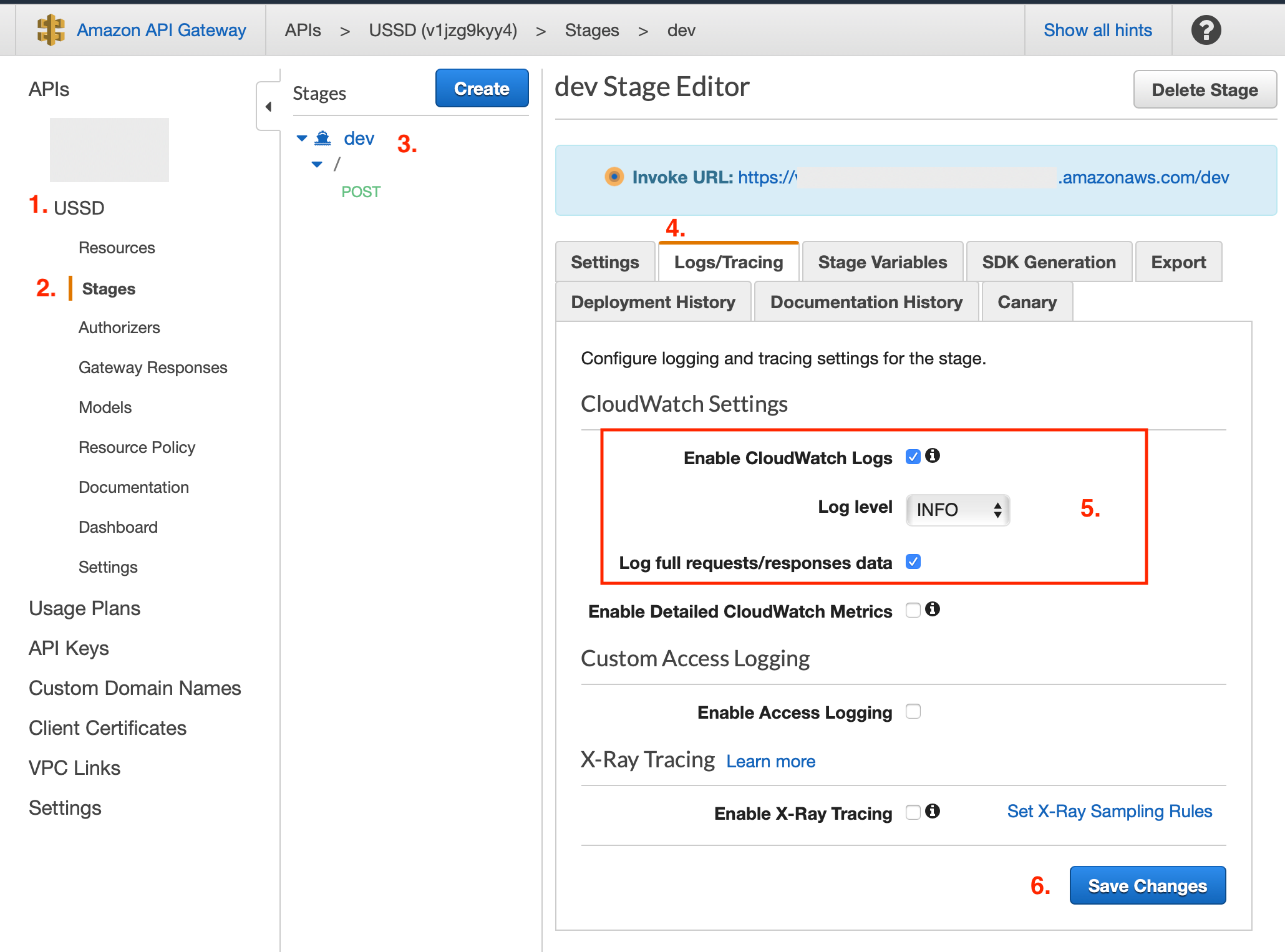Click the Save Changes button
This screenshot has width=1285, height=952.
(1147, 885)
